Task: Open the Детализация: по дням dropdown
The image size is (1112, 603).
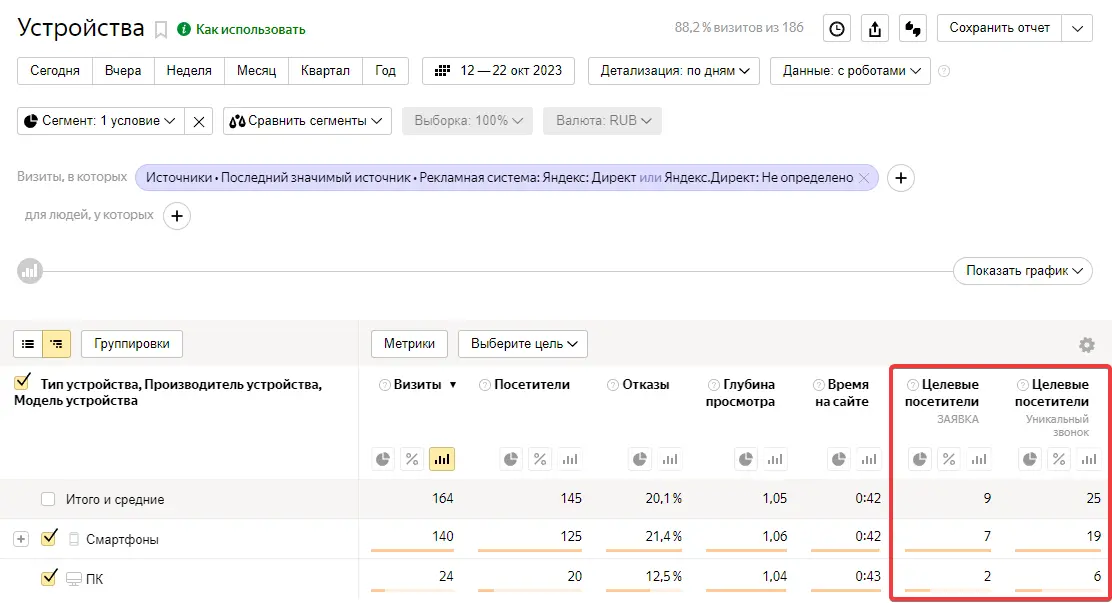Action: (673, 71)
